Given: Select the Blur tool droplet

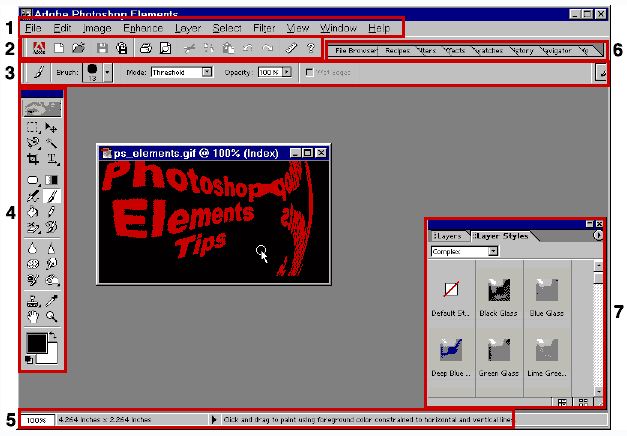Looking at the screenshot, I should coord(33,248).
